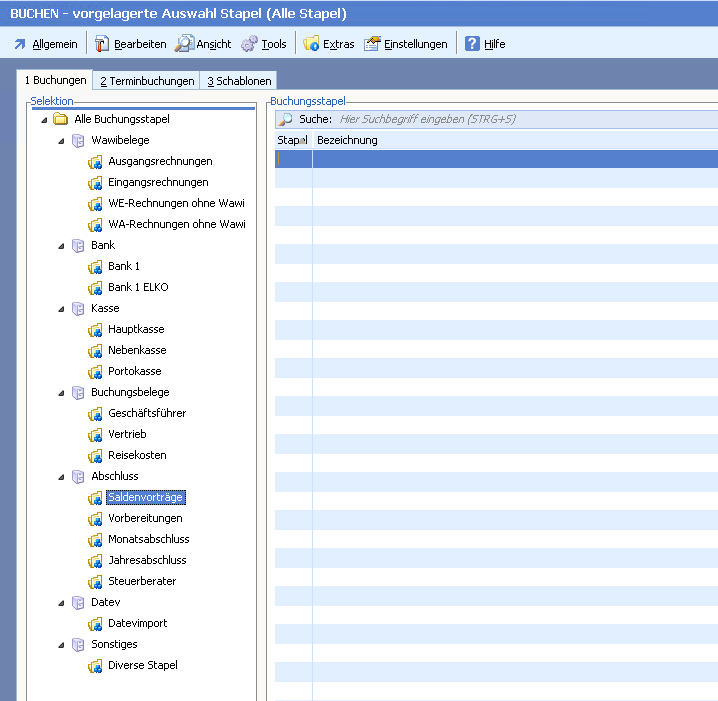This screenshot has height=701, width=718.
Task: Open the Schablonen tab
Action: pos(238,81)
